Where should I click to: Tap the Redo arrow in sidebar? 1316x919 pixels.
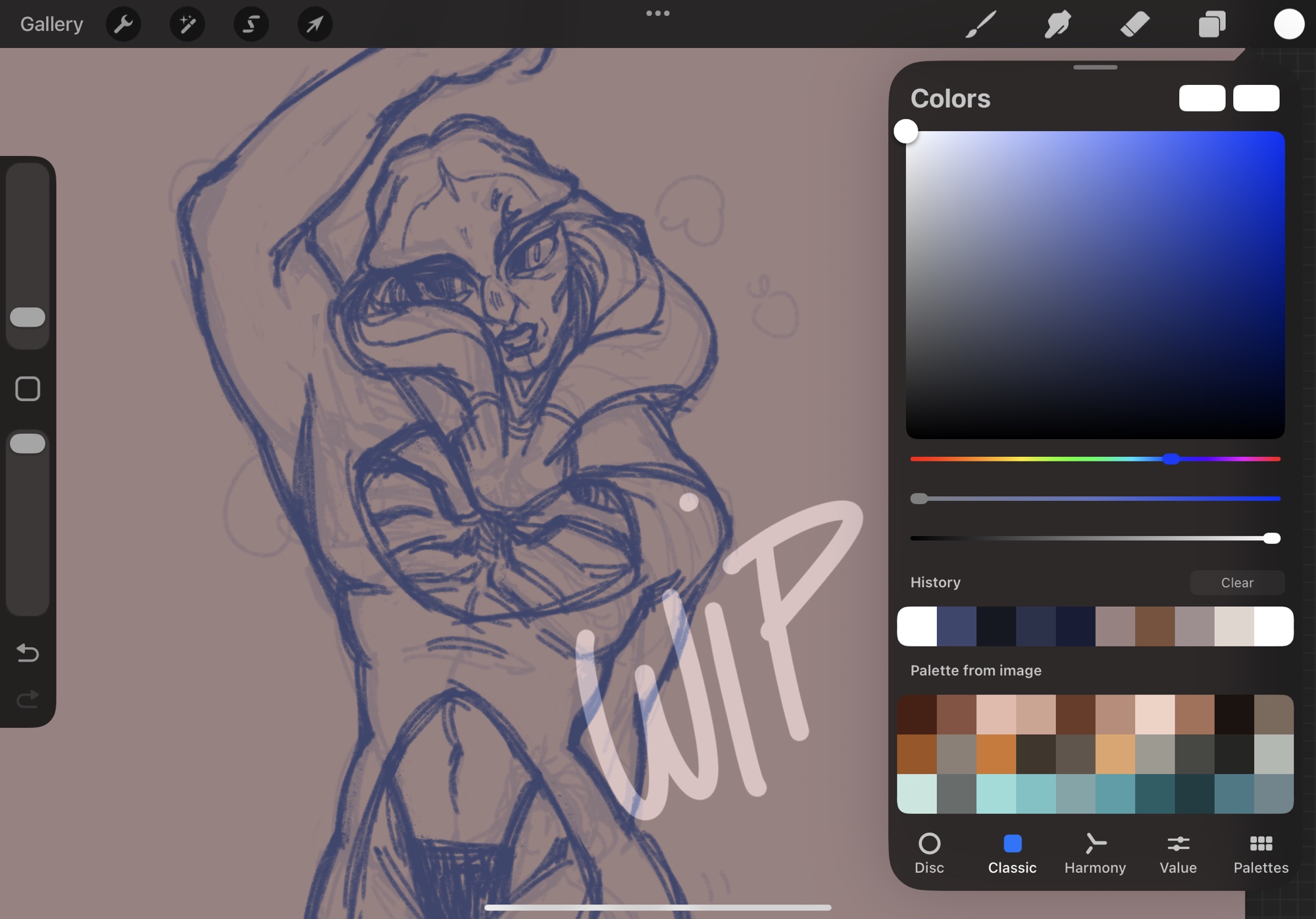pyautogui.click(x=28, y=699)
